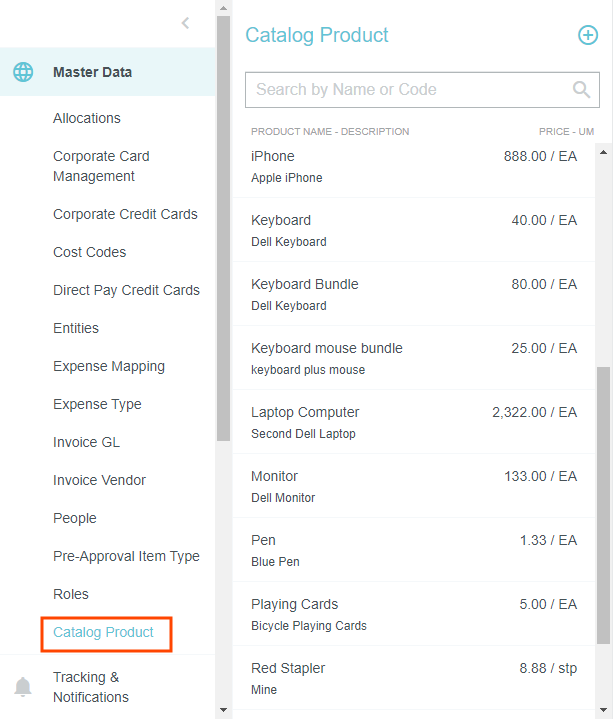This screenshot has height=719, width=613.
Task: Click the add new catalog product plus icon
Action: [x=588, y=35]
